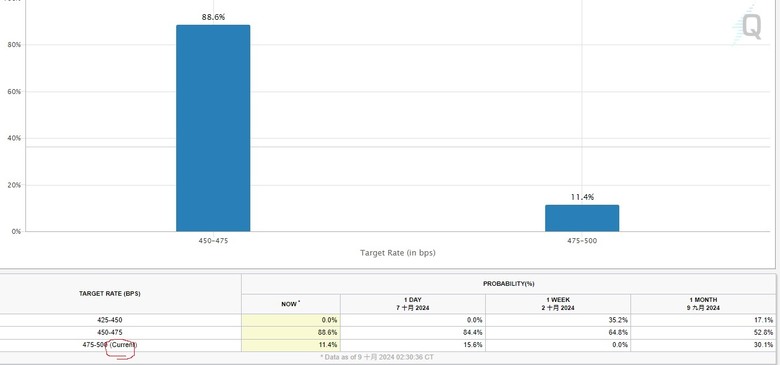Screen dimensions: 780x365
Task: Click the 80% y-axis gridline label
Action: [x=13, y=45]
